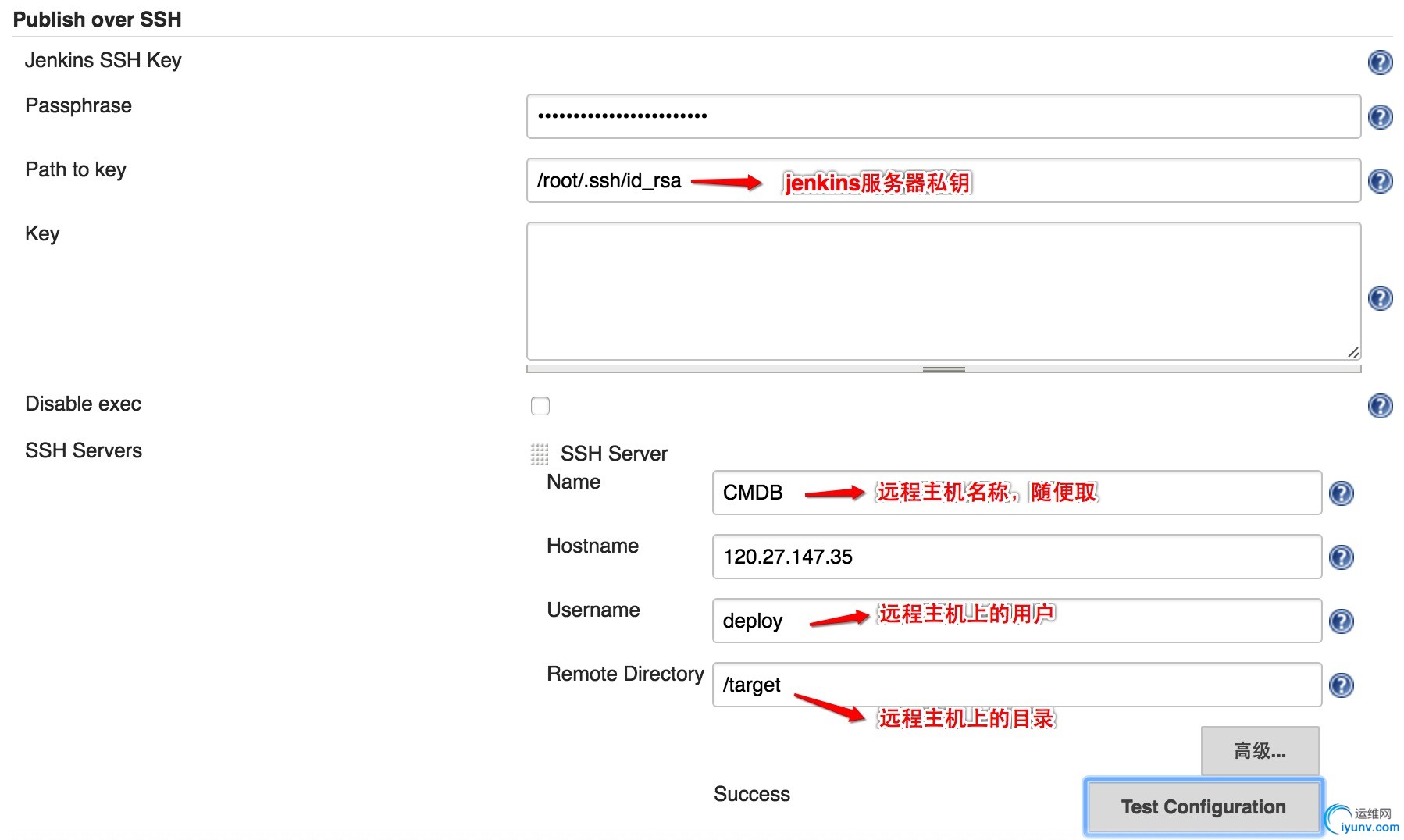
Task: Click the Jenkins SSH Key label
Action: pos(103,60)
